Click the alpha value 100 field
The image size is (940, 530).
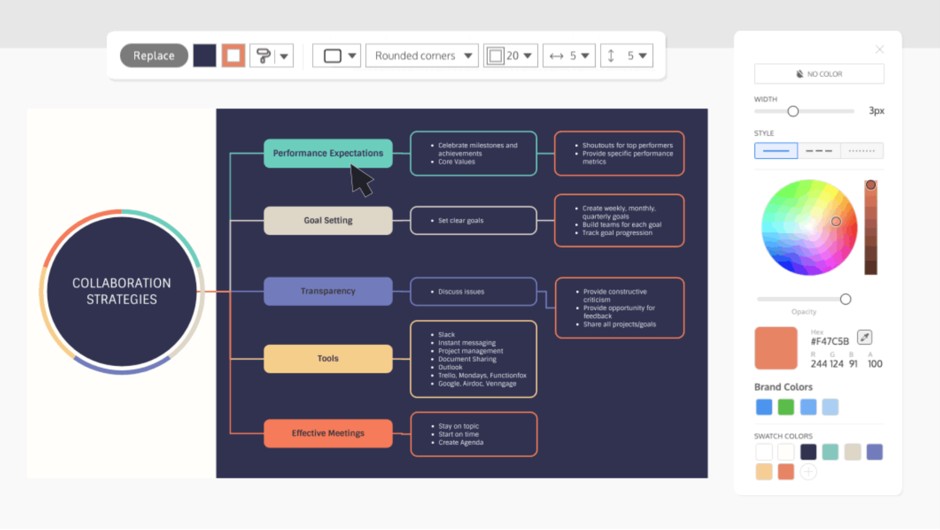click(875, 363)
